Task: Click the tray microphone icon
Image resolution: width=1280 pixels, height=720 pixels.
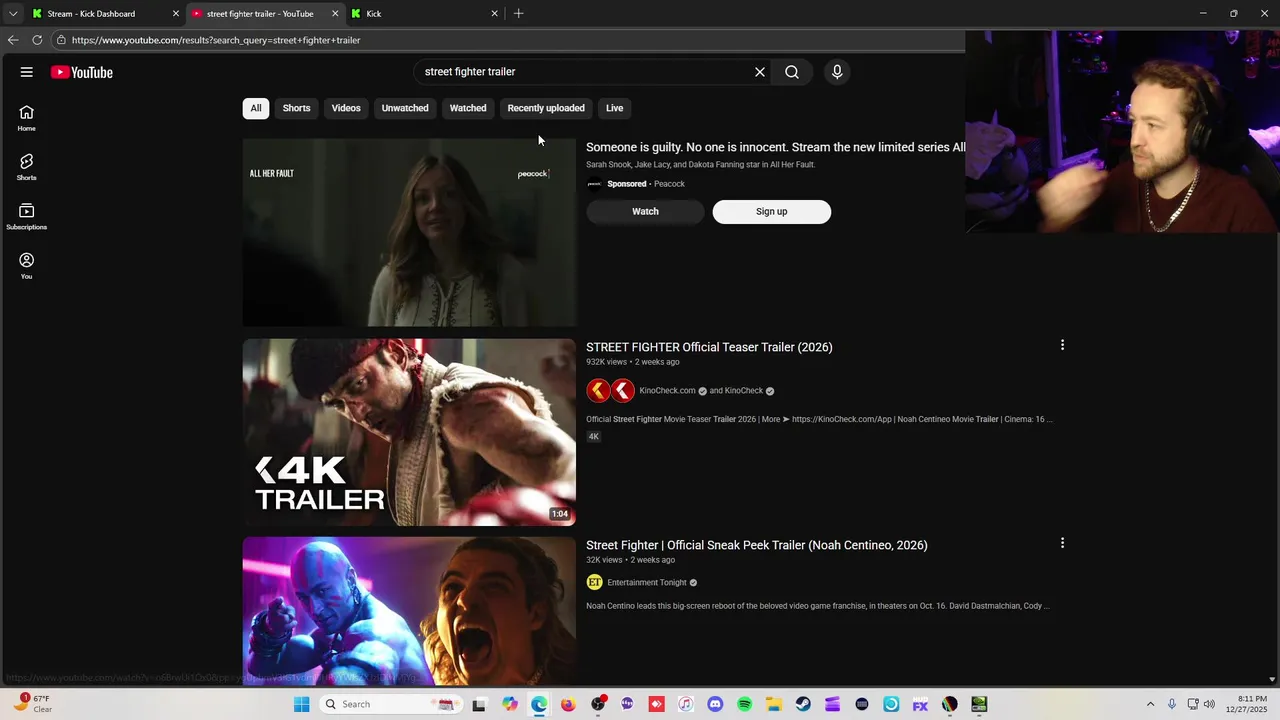Action: (x=1172, y=704)
